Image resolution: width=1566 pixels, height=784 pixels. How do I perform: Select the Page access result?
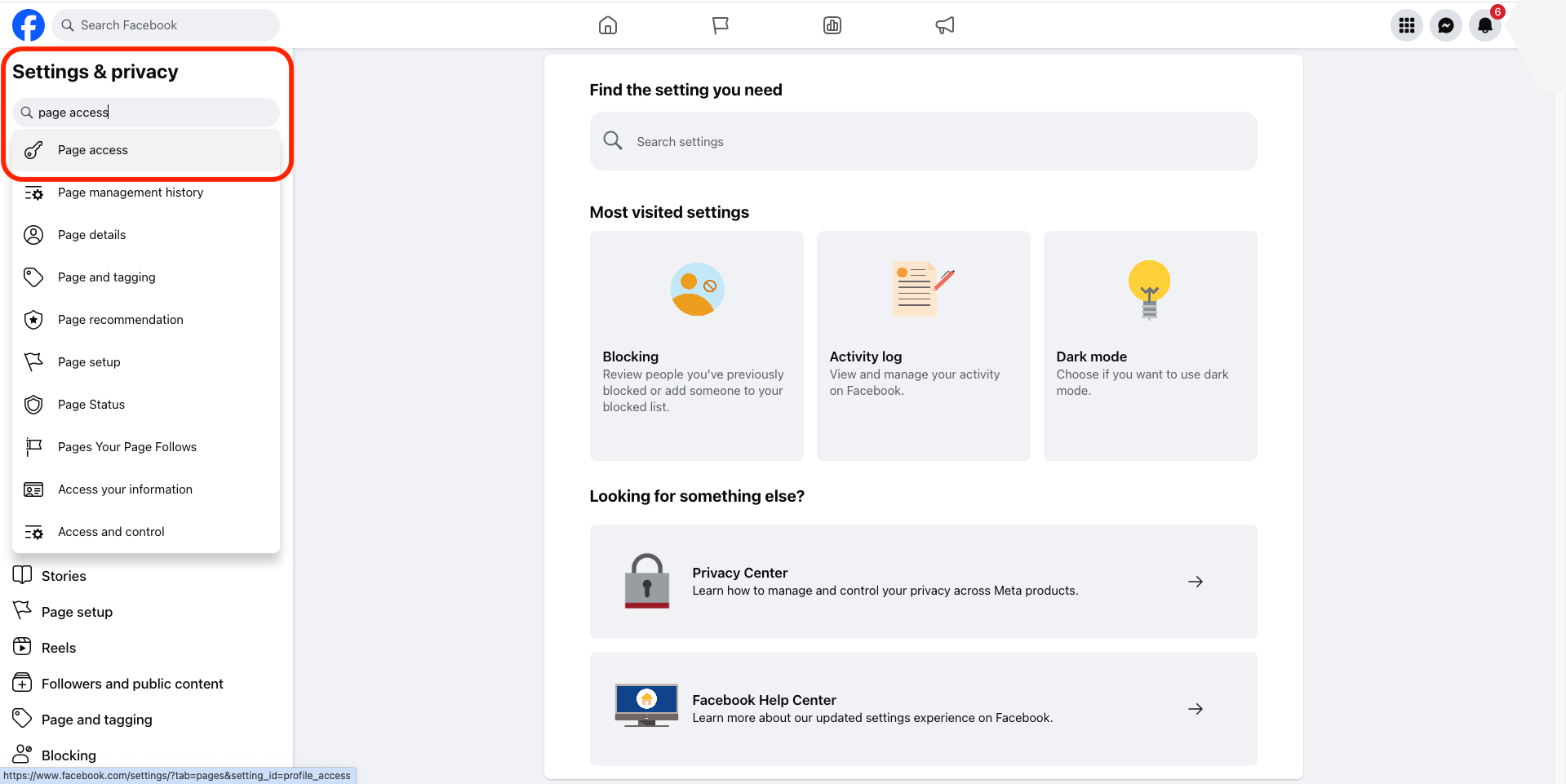tap(146, 150)
